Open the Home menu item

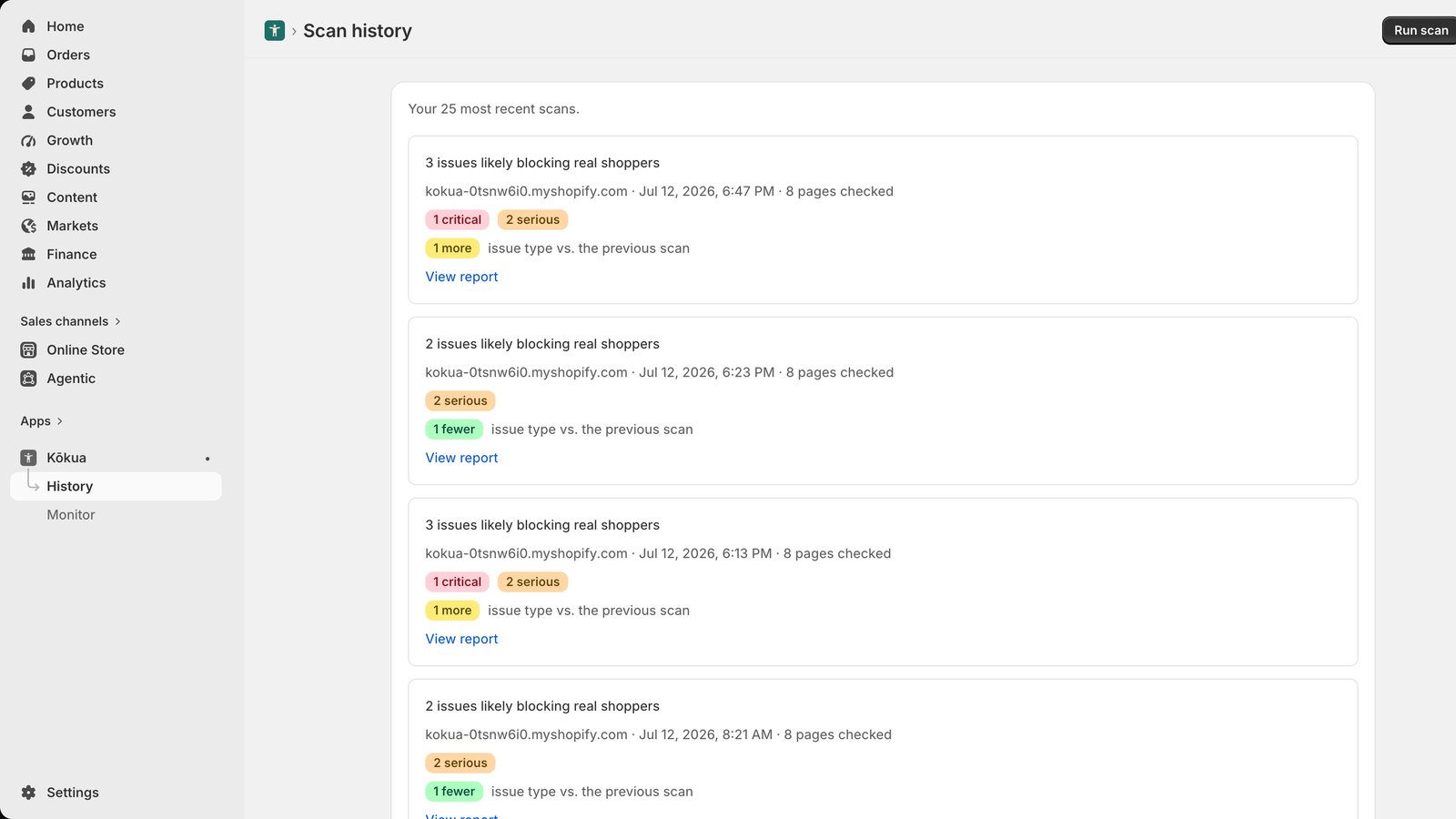(66, 26)
